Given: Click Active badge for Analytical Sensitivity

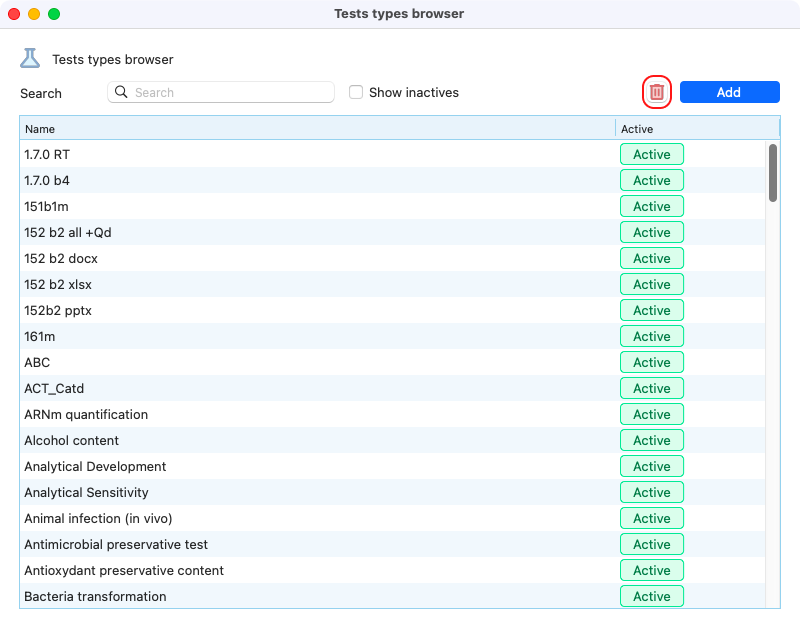Looking at the screenshot, I should (x=652, y=493).
